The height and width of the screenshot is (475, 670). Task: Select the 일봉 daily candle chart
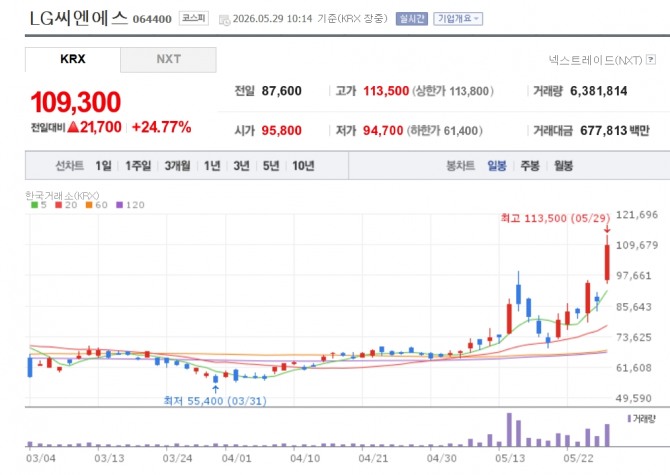coord(497,166)
